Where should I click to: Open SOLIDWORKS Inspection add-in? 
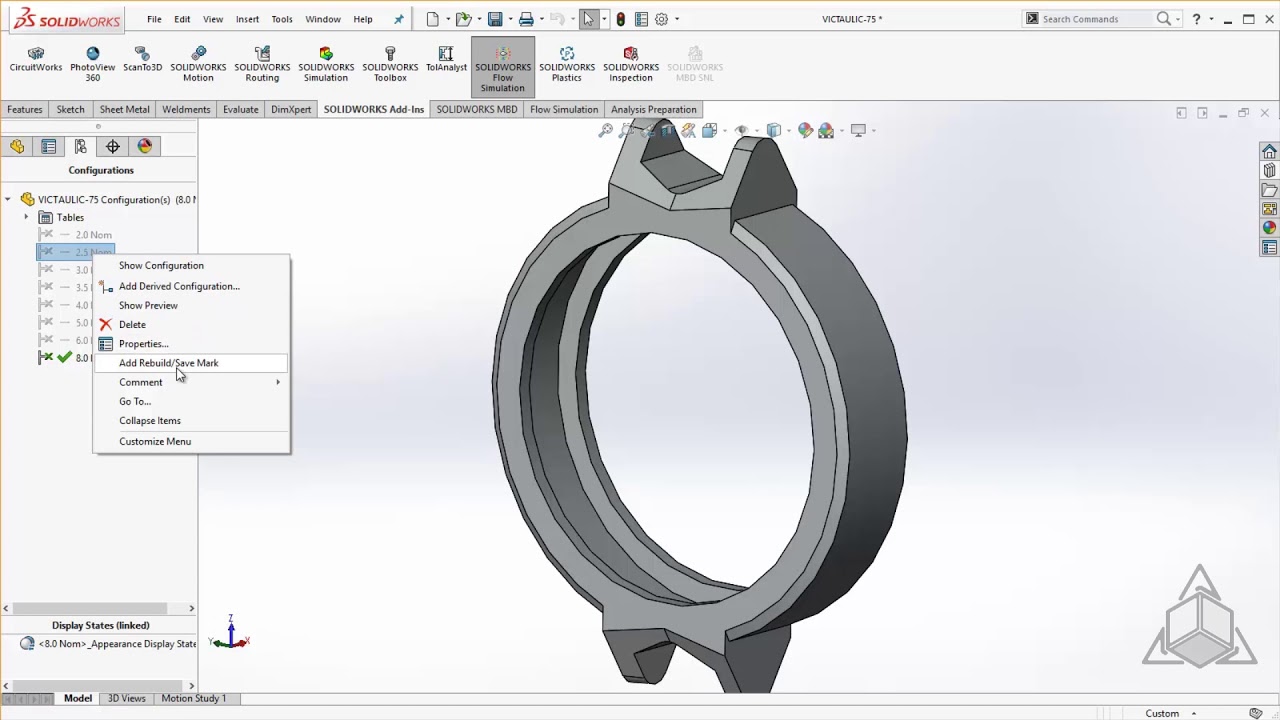(x=631, y=64)
